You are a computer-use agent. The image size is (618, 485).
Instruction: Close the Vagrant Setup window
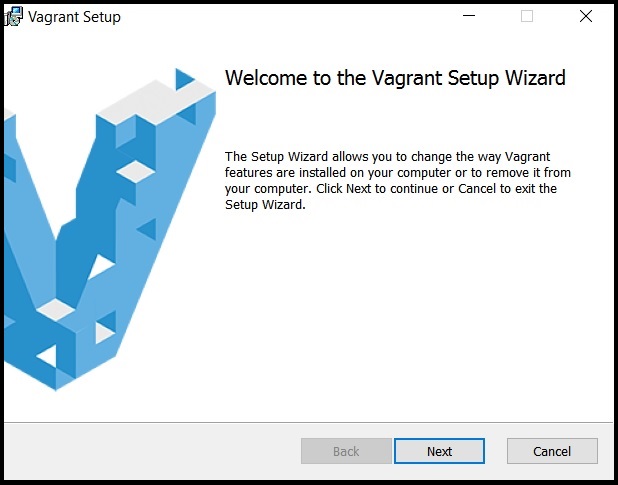[586, 16]
